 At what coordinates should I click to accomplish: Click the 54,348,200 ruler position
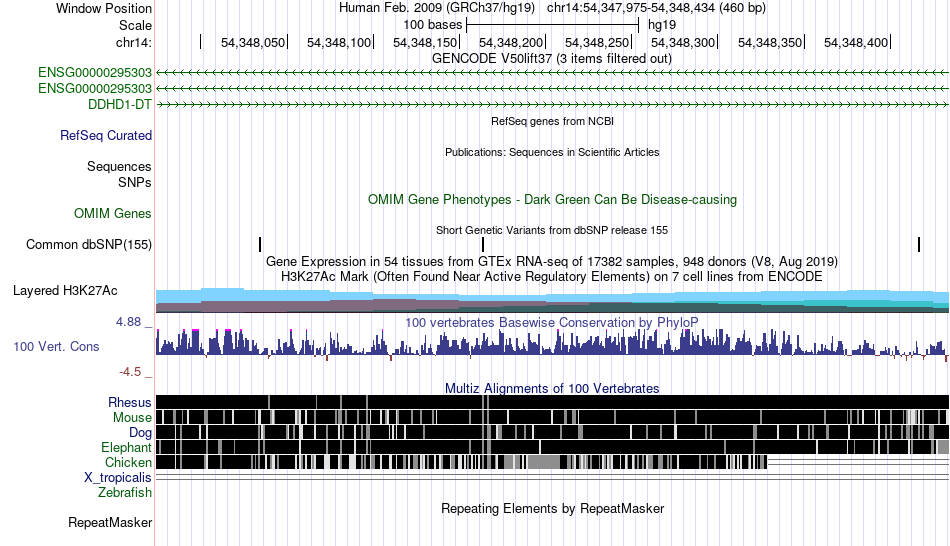click(x=511, y=42)
